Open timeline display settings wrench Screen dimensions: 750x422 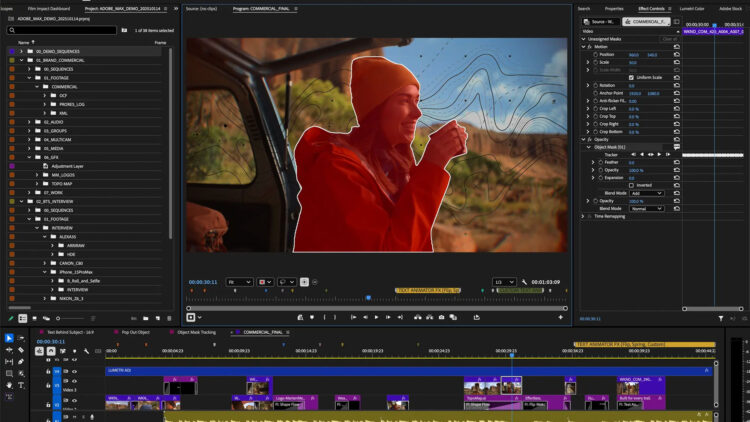coord(86,351)
